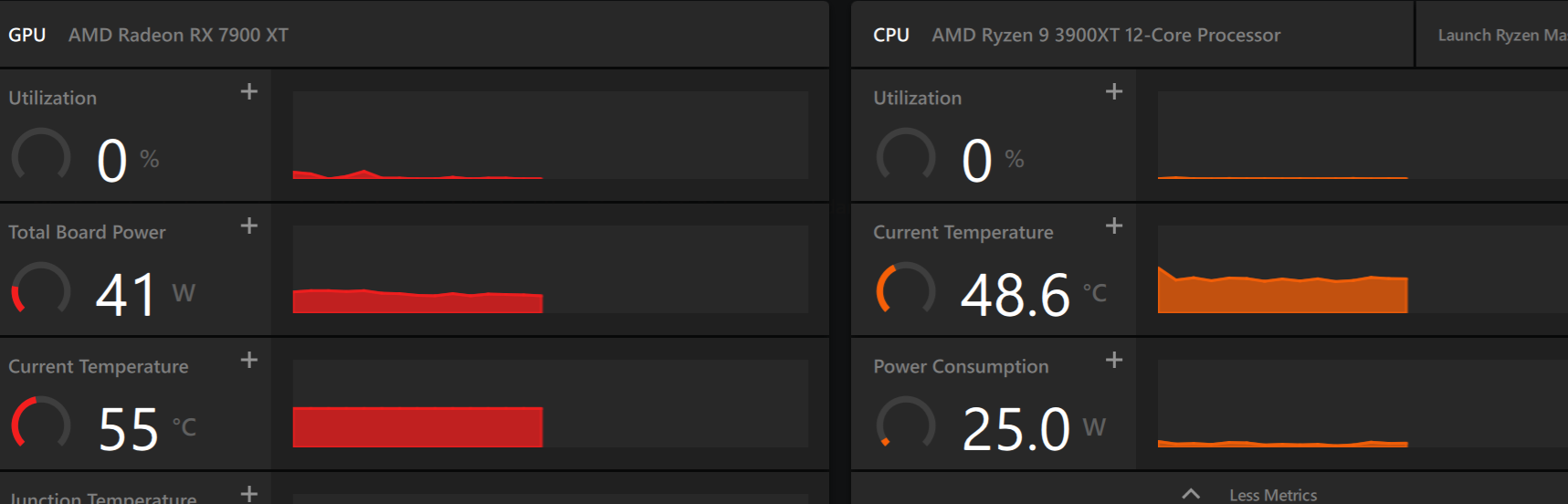Click plus icon beside Total Board Power
Viewport: 1568px width, 504px height.
tap(249, 226)
